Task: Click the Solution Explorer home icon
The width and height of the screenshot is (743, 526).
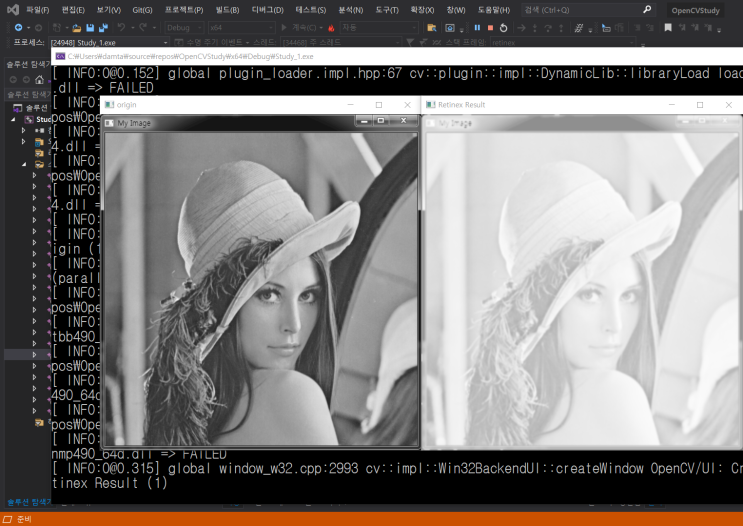Action: tap(40, 79)
